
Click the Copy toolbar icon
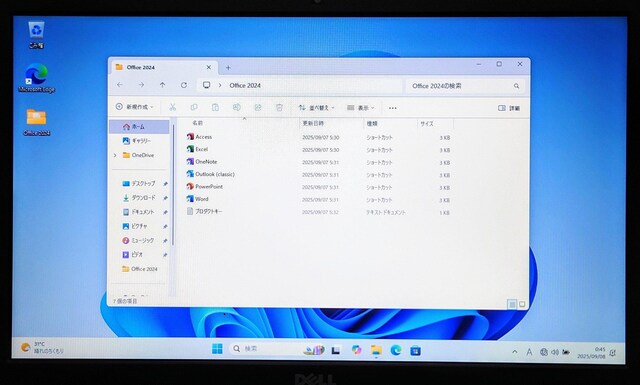(194, 107)
